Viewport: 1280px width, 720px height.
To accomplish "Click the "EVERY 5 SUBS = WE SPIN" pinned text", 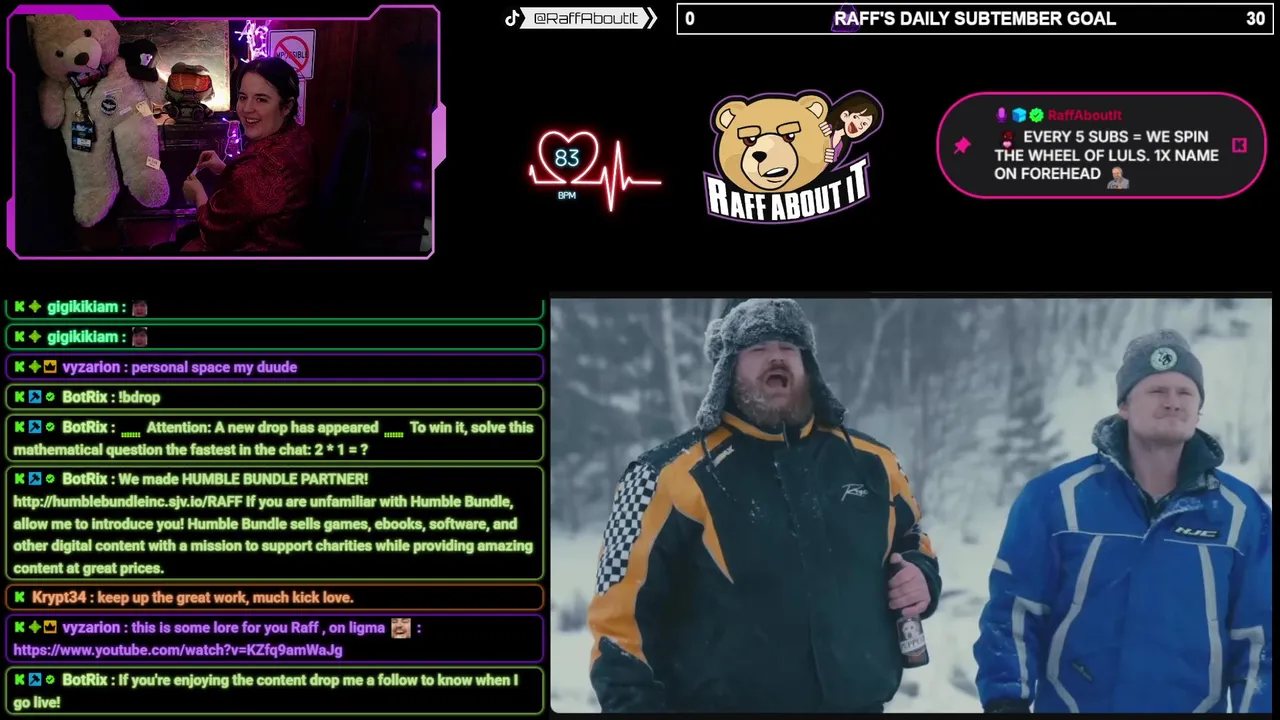I will pos(1115,137).
